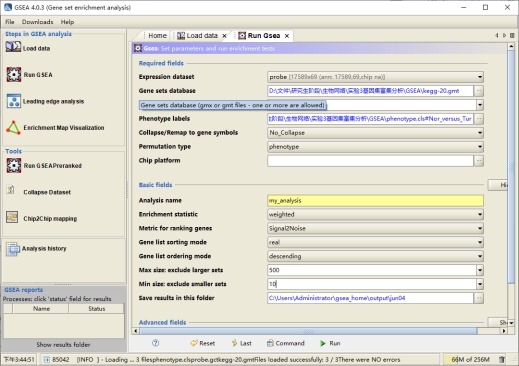Click the Analysis name input field
The height and width of the screenshot is (366, 519).
(375, 200)
